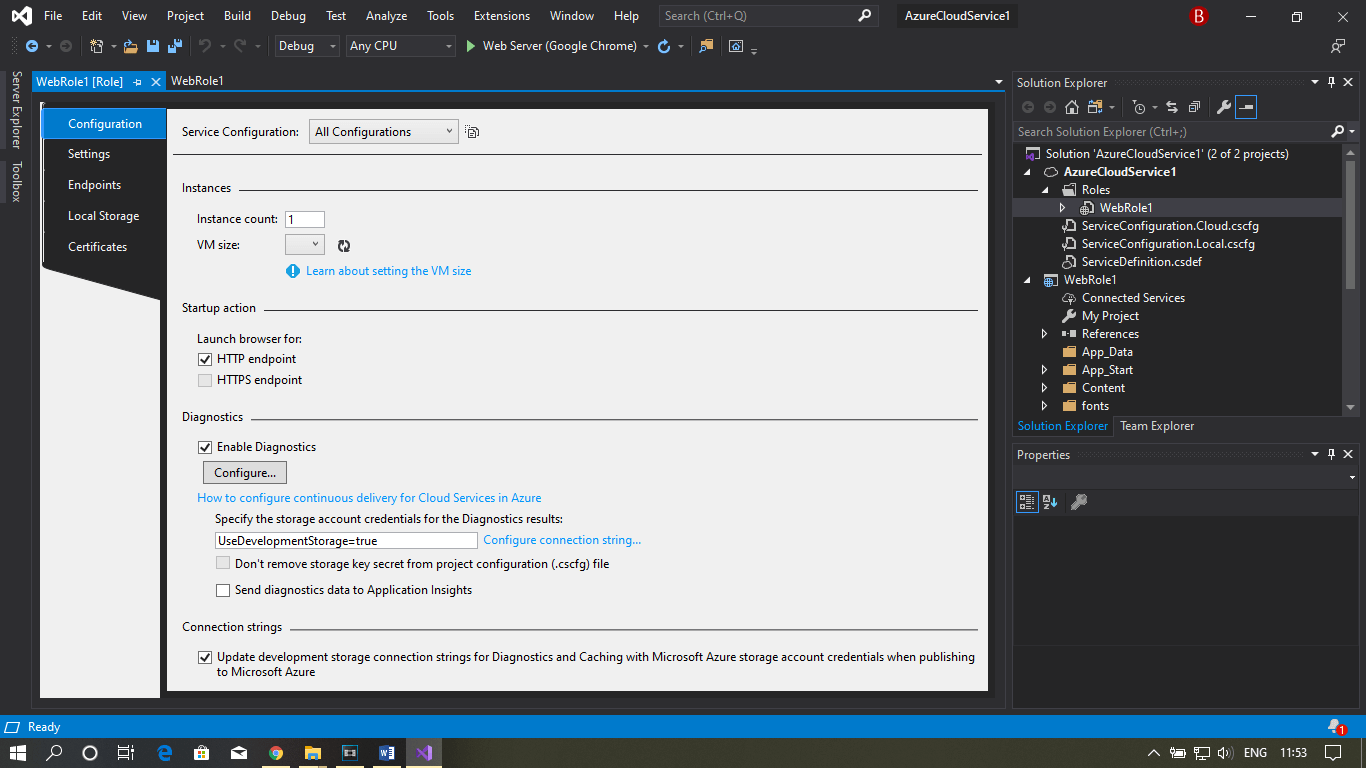
Task: Click the Pending Changes Filter clock icon
Action: (x=1139, y=107)
